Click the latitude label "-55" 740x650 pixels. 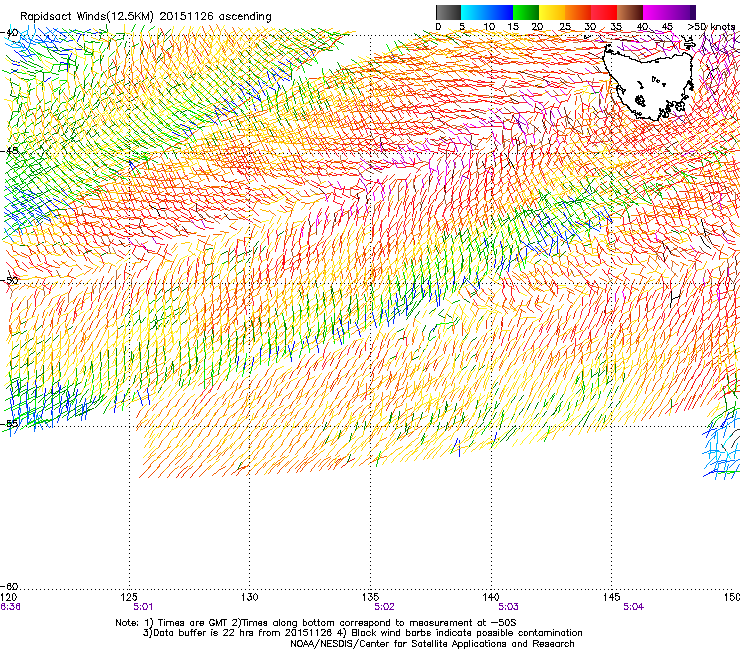click(10, 424)
